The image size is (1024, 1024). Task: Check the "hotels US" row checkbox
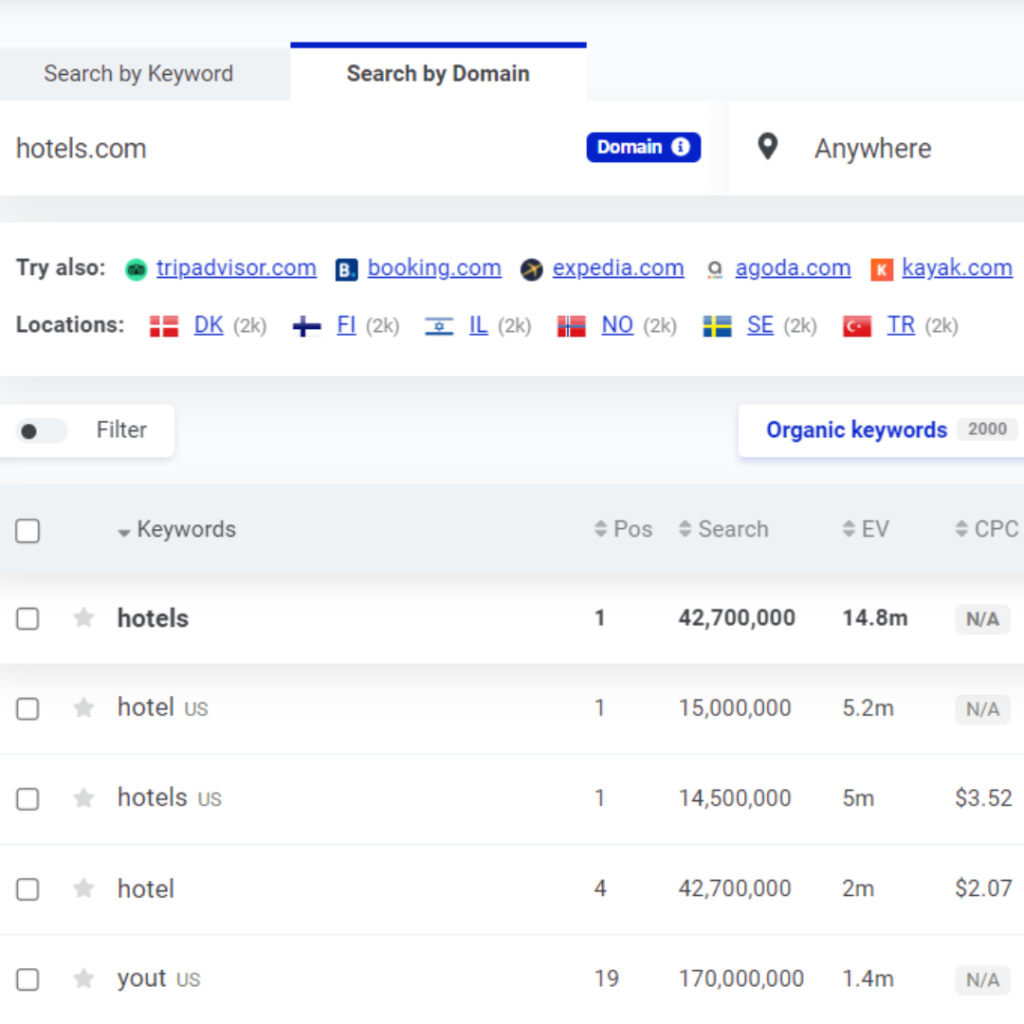tap(27, 799)
